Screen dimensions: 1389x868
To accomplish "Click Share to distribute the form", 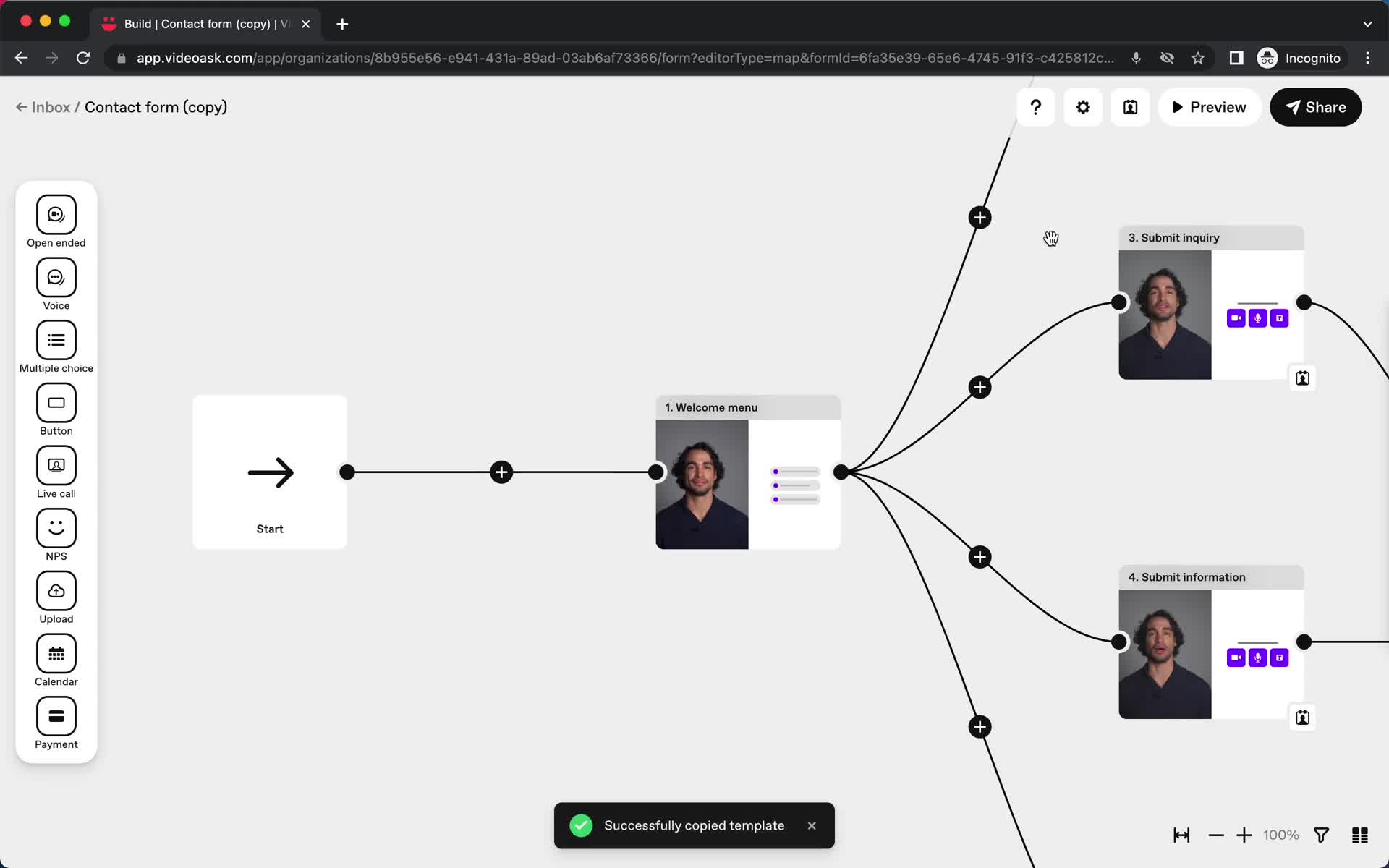I will click(1315, 107).
